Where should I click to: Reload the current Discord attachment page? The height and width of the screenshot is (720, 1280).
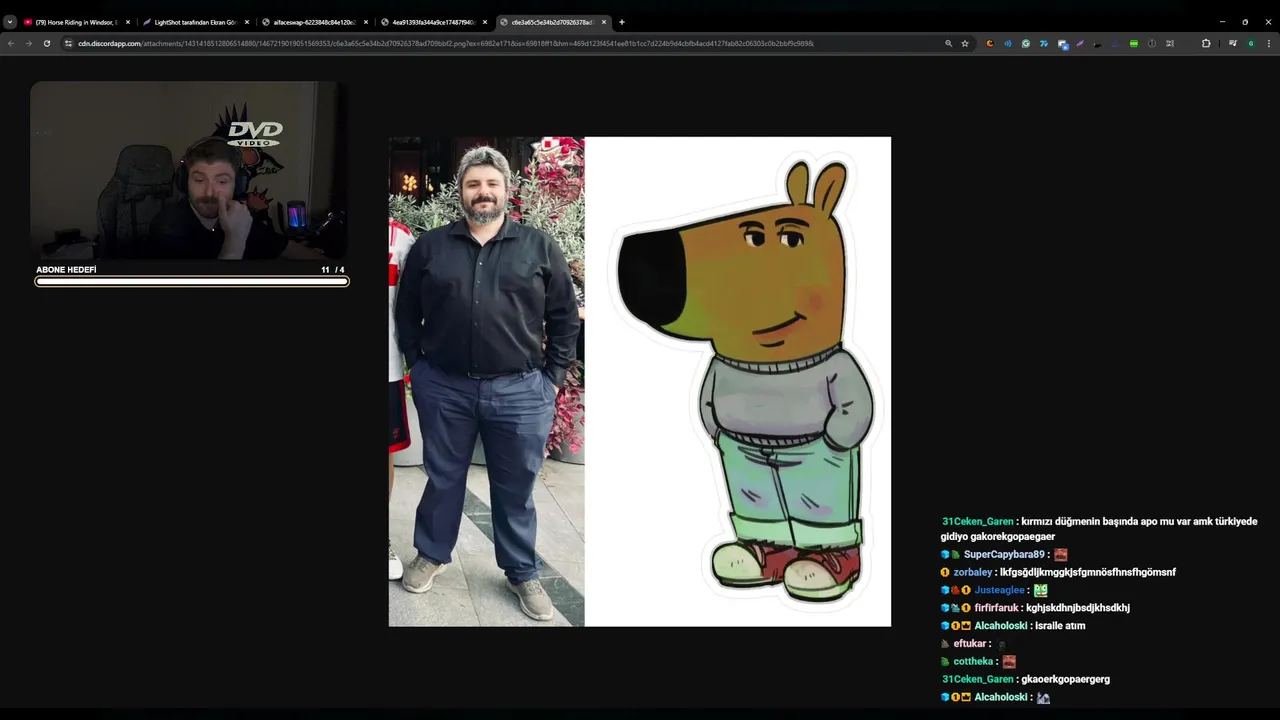click(x=46, y=43)
